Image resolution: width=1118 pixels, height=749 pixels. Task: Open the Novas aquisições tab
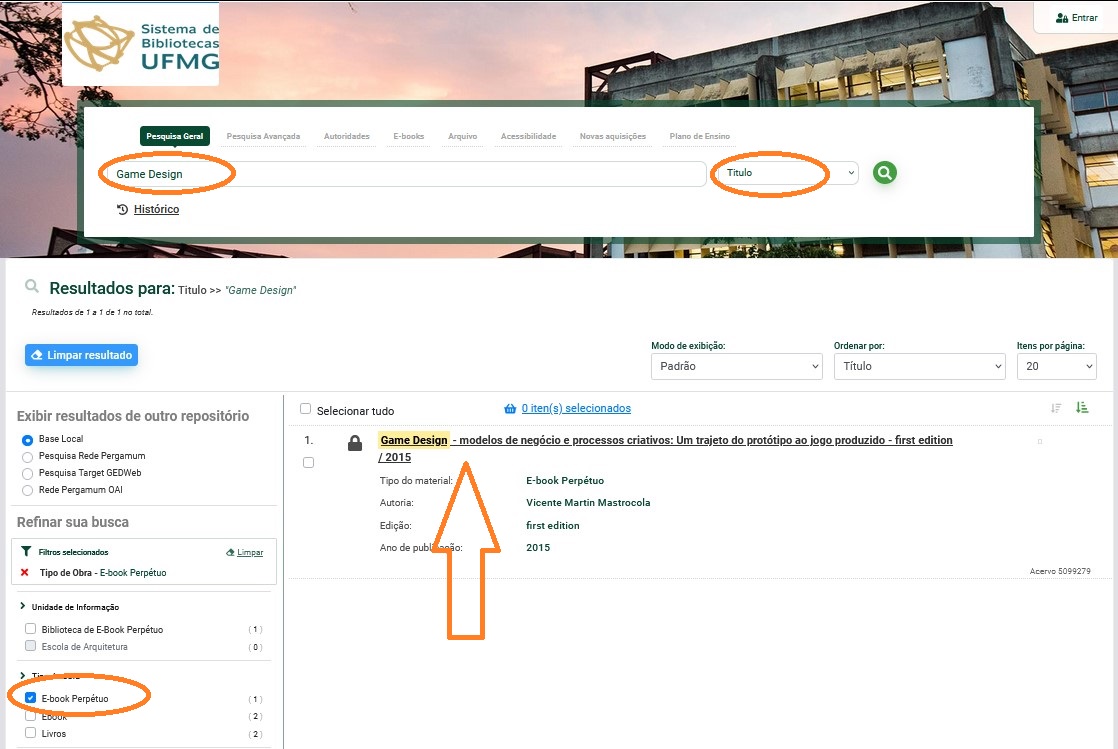coord(612,136)
